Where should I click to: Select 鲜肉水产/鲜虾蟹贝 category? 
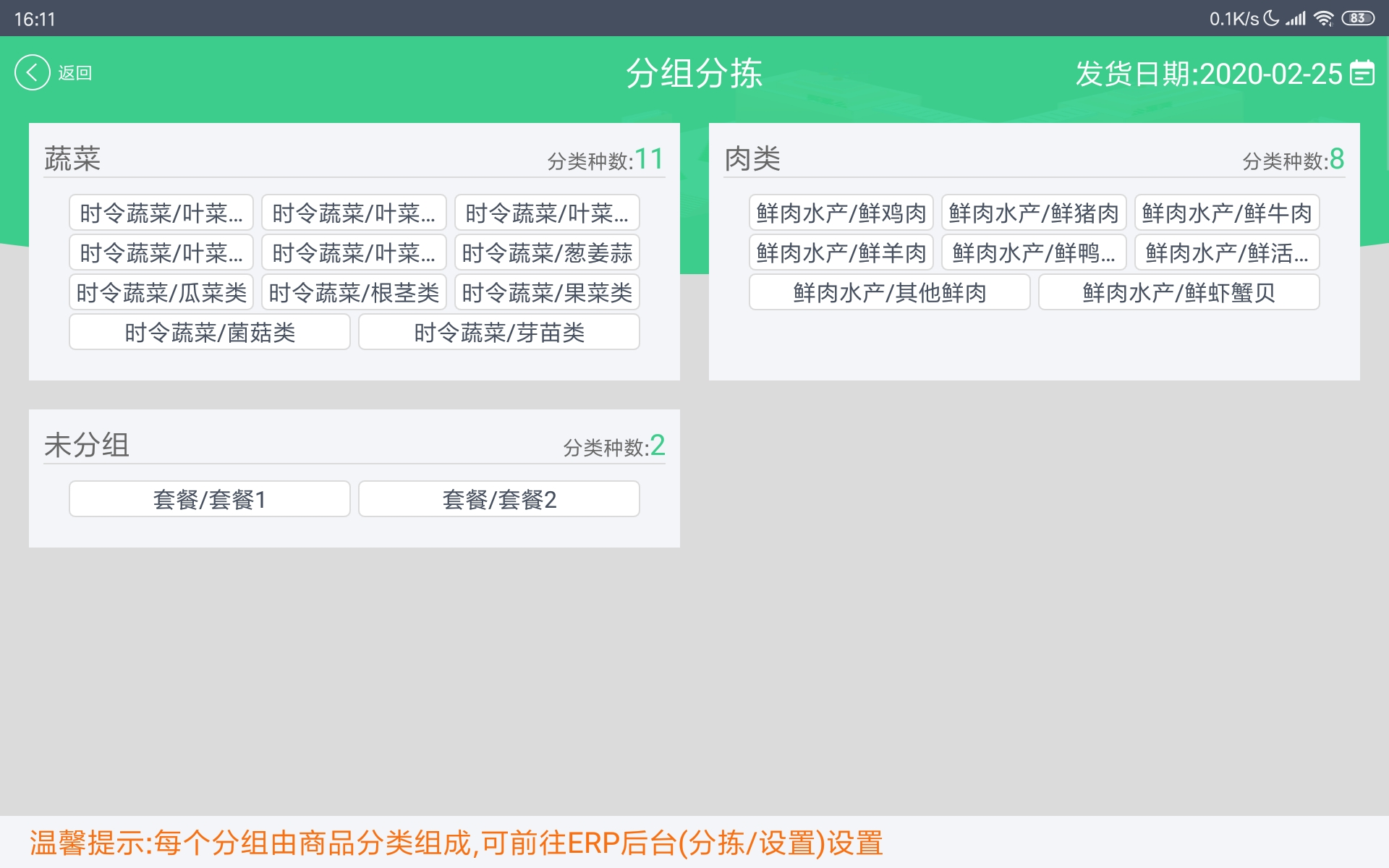(x=1179, y=292)
